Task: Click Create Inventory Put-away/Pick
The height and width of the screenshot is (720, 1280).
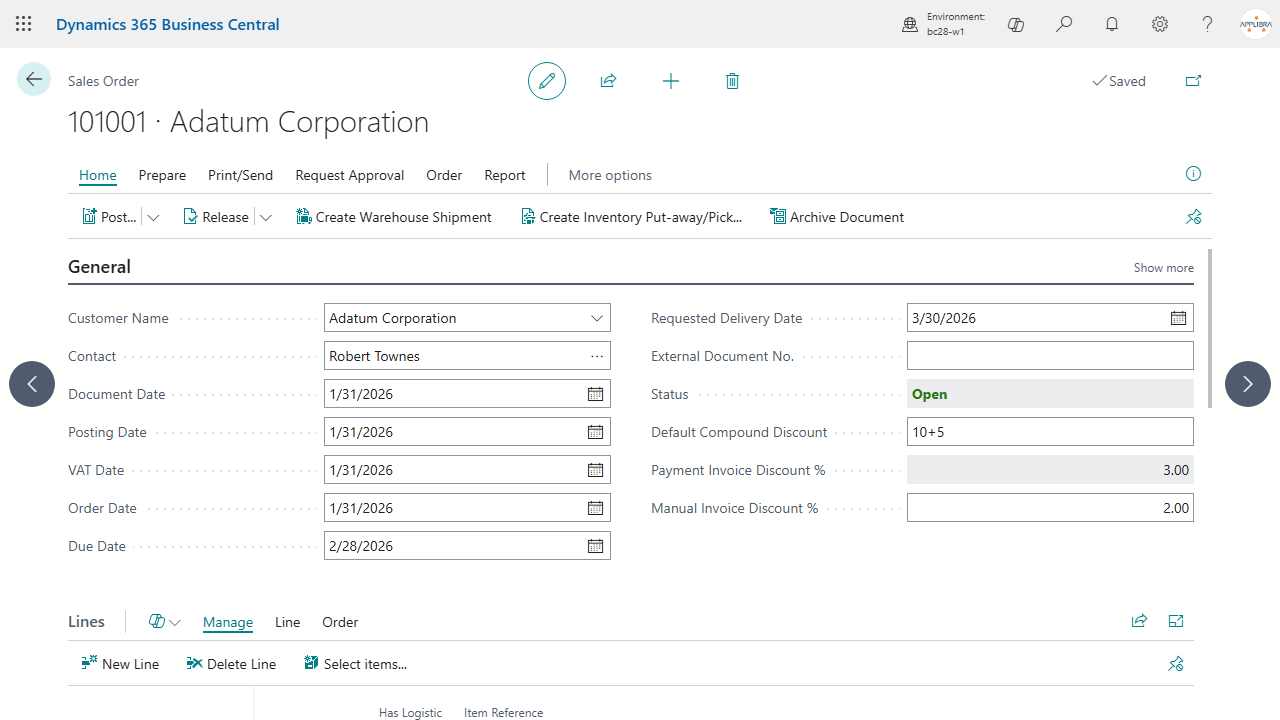Action: [631, 217]
